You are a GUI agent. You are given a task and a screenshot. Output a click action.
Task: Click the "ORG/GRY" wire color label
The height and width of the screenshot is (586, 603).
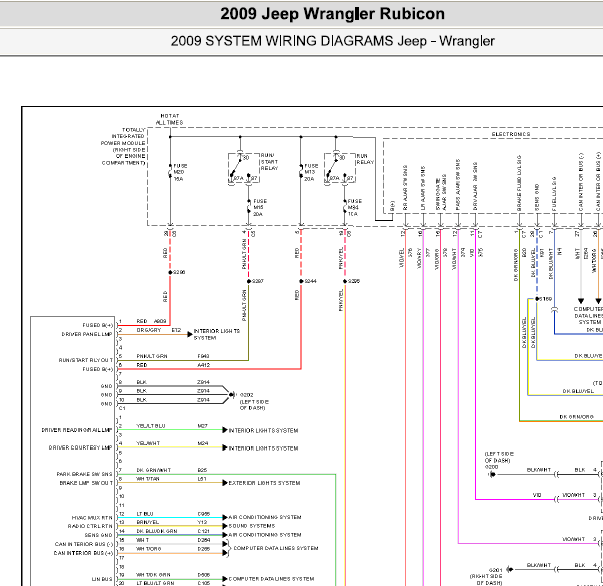tap(149, 330)
